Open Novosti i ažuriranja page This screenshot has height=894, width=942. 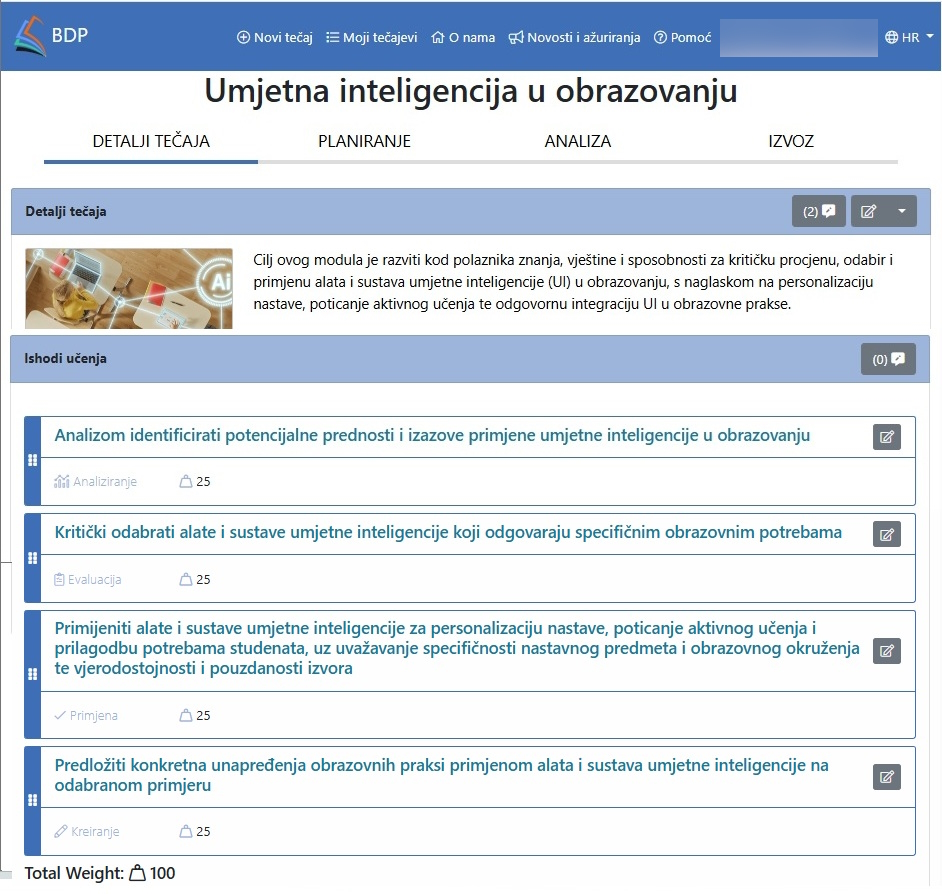574,38
